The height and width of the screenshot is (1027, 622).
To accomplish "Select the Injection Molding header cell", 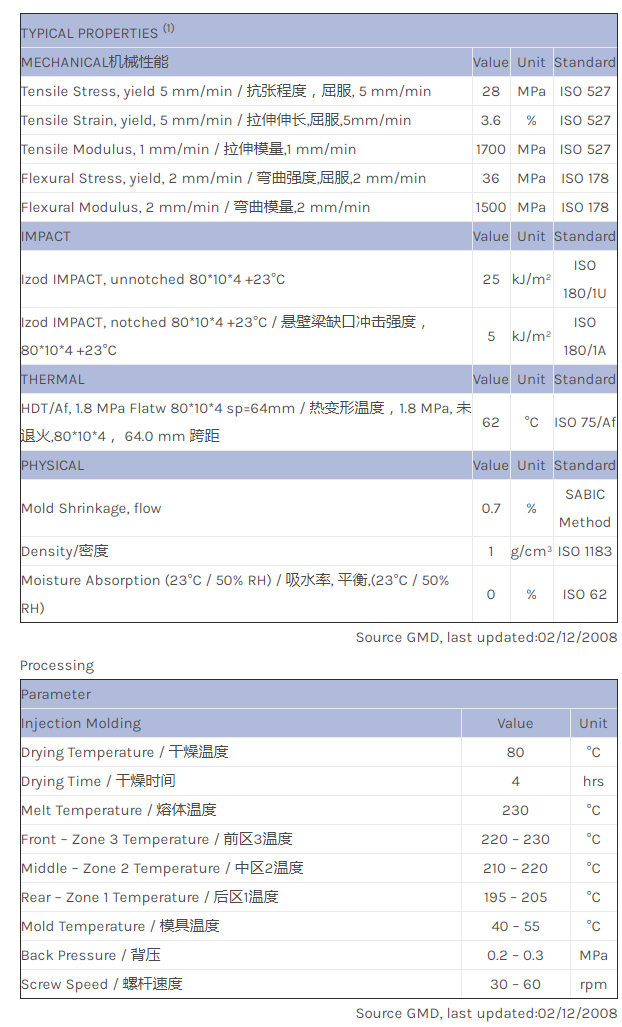I will (x=81, y=723).
